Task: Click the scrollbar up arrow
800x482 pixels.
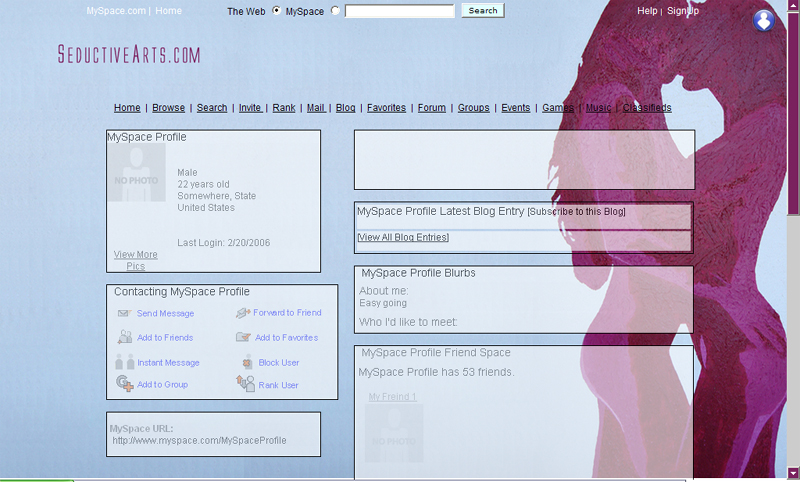Action: (x=793, y=5)
